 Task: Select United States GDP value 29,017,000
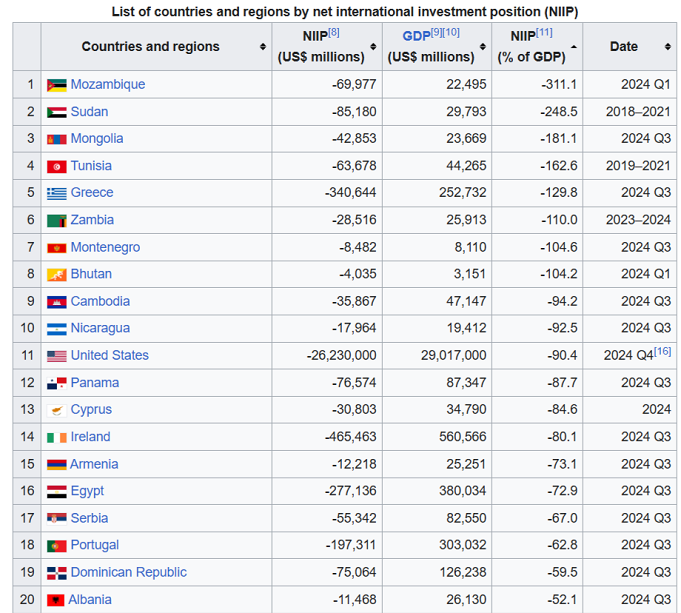(453, 355)
